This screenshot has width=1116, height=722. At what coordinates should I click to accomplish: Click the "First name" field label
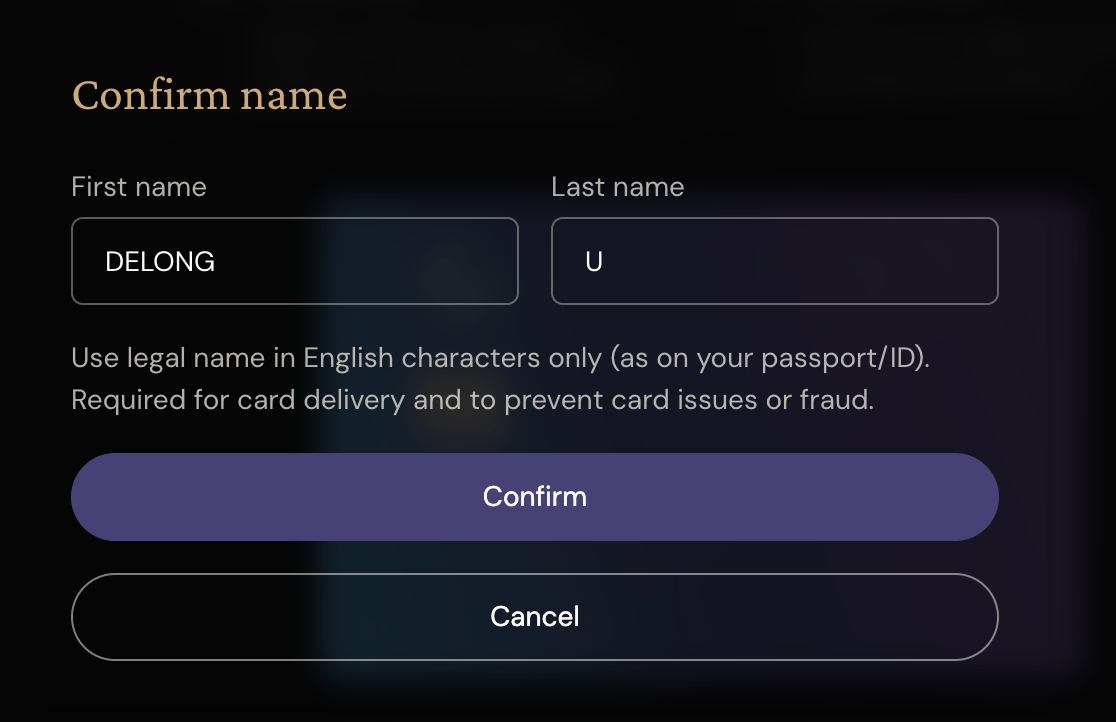coord(139,187)
